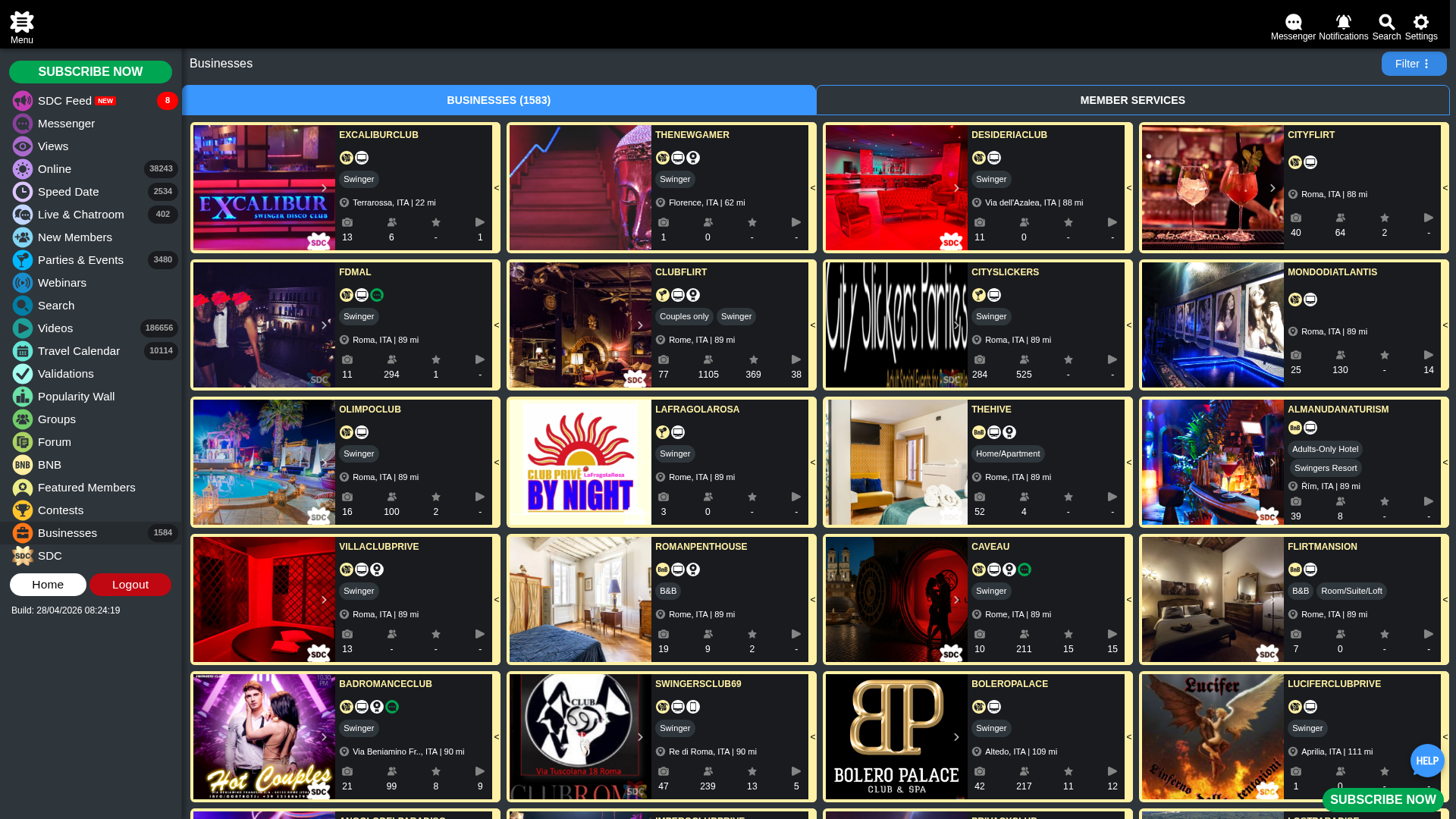
Task: Switch to Member Services tab
Action: [x=1132, y=100]
